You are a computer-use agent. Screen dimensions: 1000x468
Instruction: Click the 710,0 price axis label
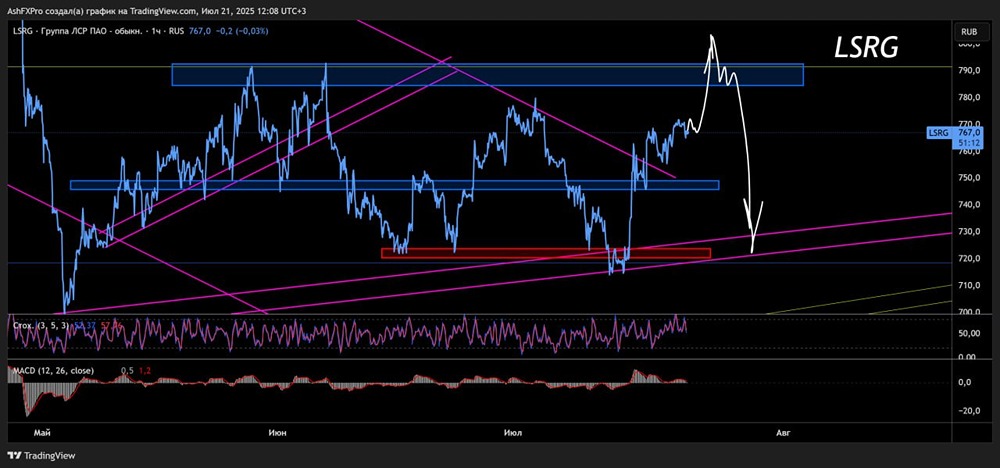tap(968, 285)
